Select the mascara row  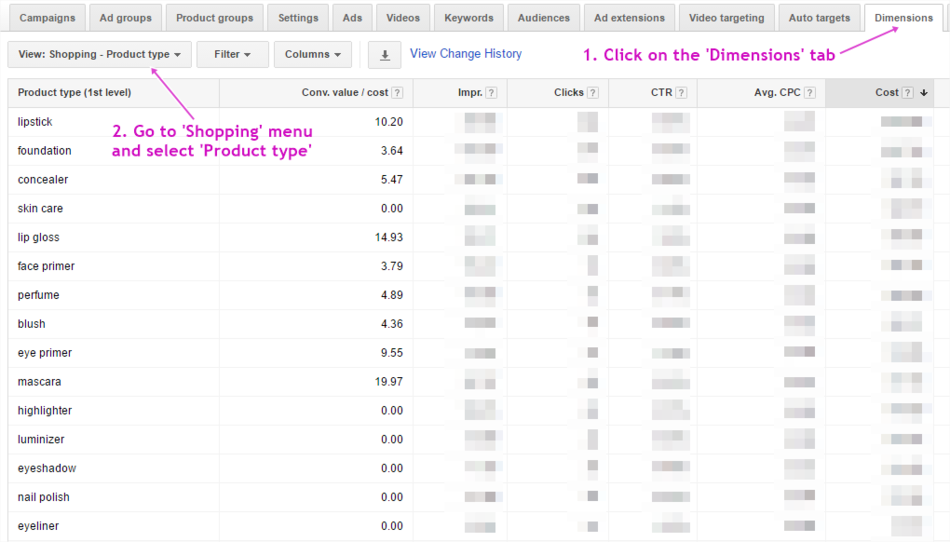pos(39,382)
